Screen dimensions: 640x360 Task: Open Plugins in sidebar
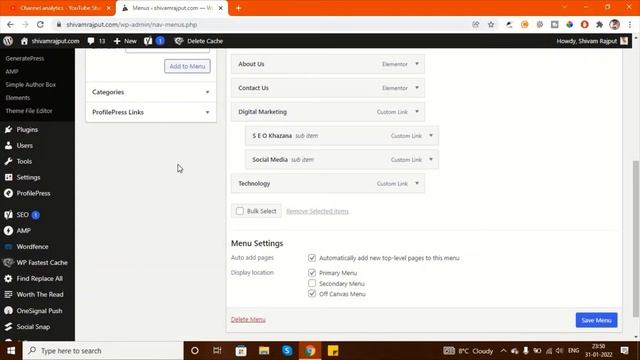point(27,129)
